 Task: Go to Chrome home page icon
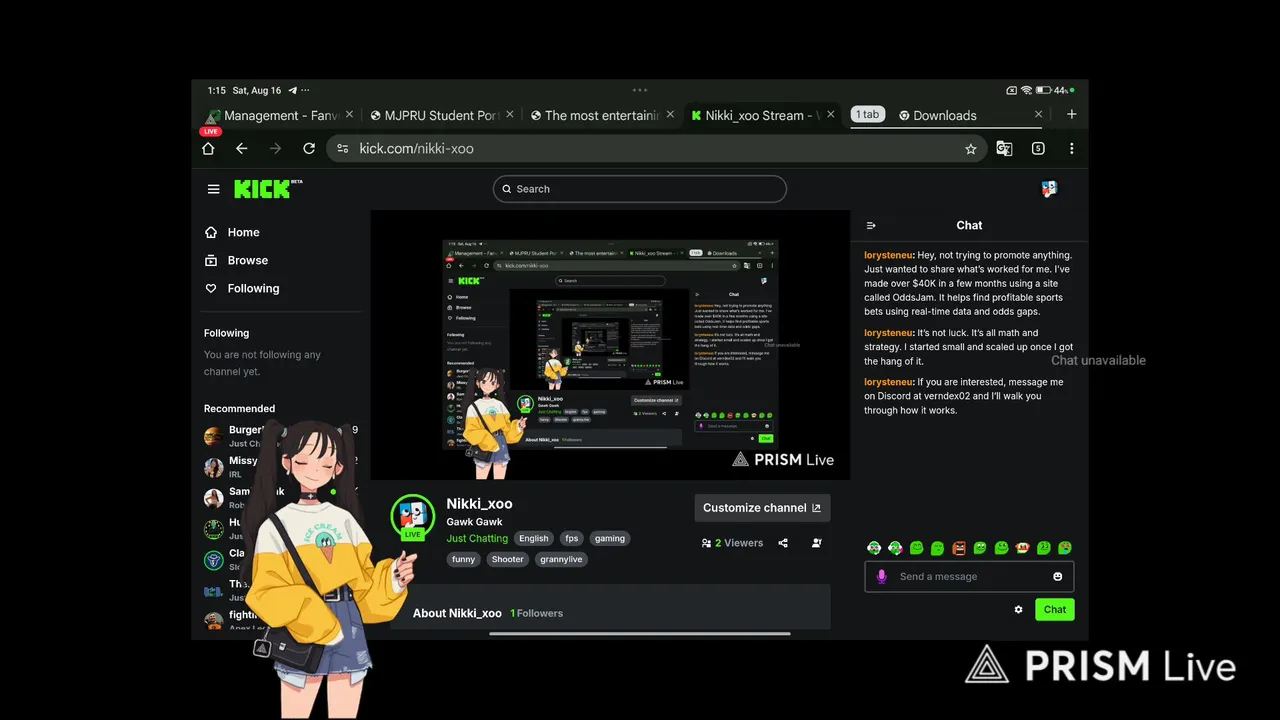(208, 148)
